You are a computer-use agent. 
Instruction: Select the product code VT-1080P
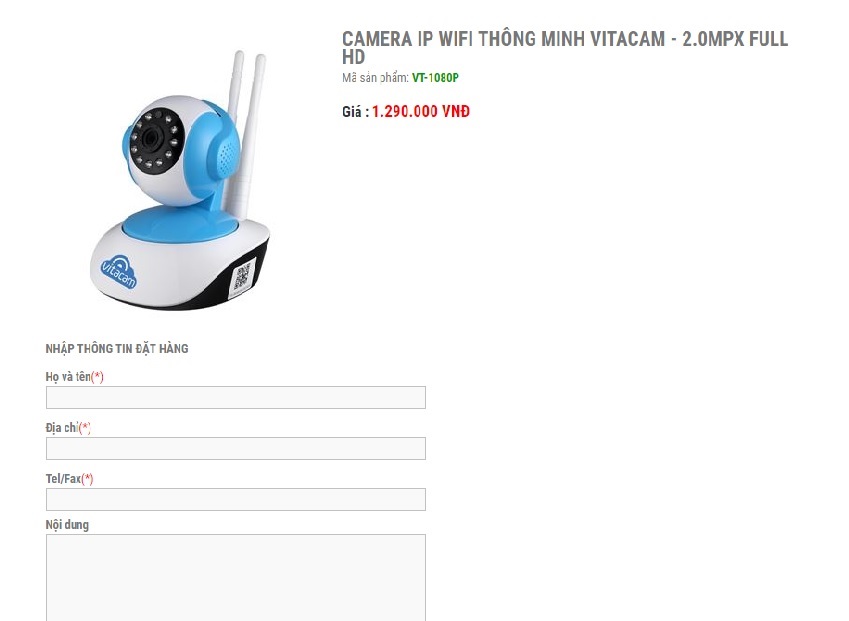pyautogui.click(x=435, y=78)
